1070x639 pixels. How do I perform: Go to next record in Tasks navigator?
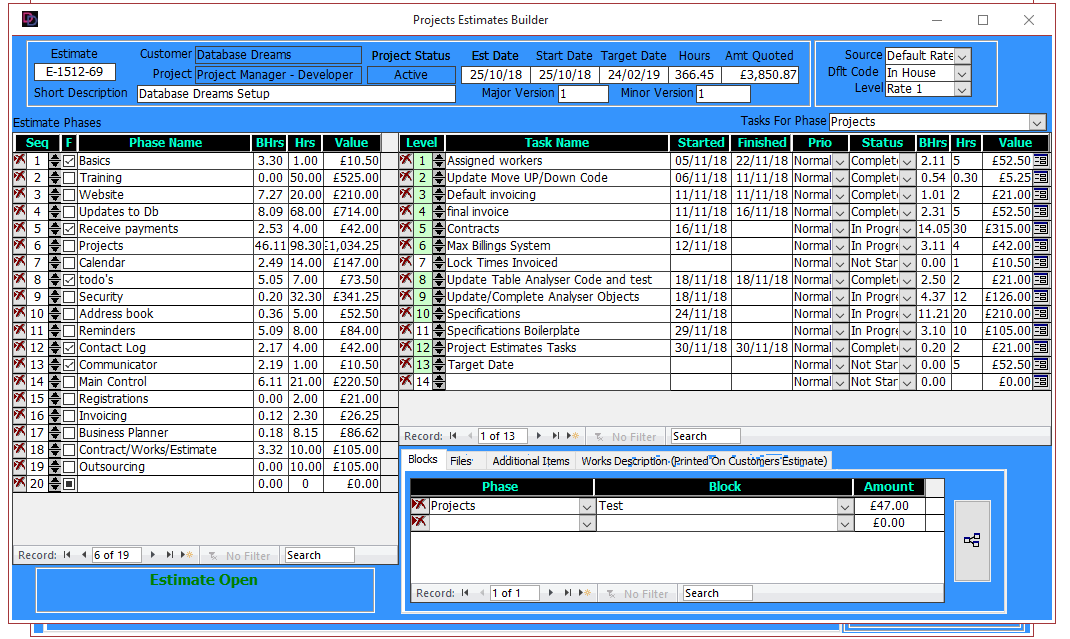540,436
